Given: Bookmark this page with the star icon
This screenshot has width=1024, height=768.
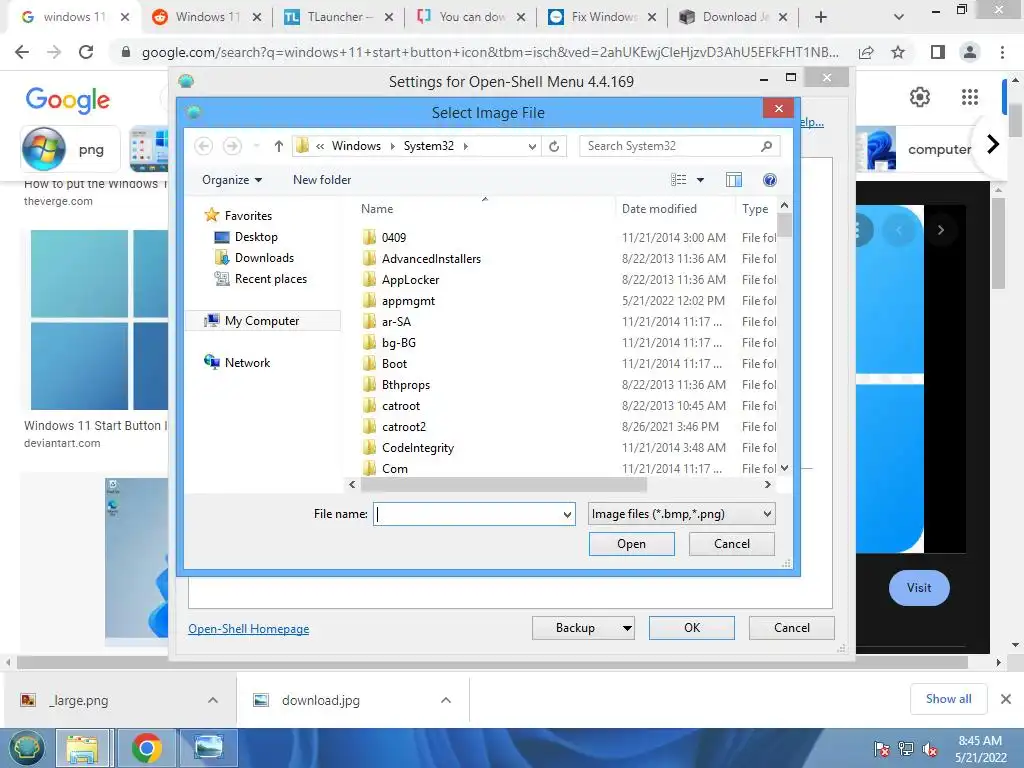Looking at the screenshot, I should pos(898,52).
